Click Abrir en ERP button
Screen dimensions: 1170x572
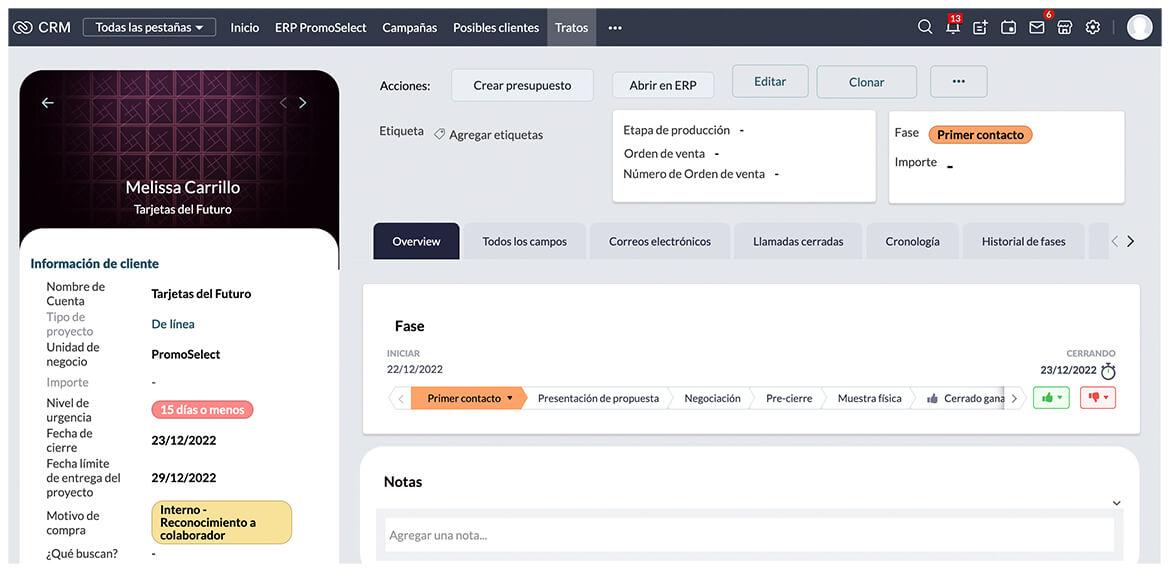663,85
